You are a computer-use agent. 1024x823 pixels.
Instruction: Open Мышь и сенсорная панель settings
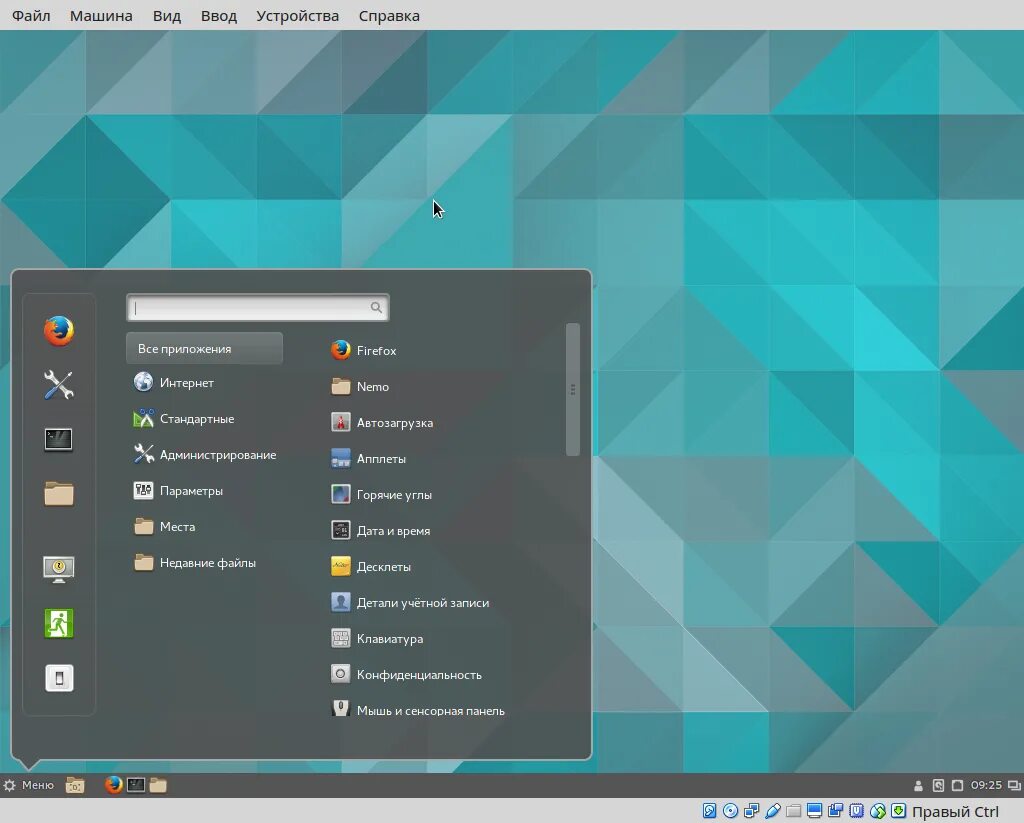pos(418,710)
